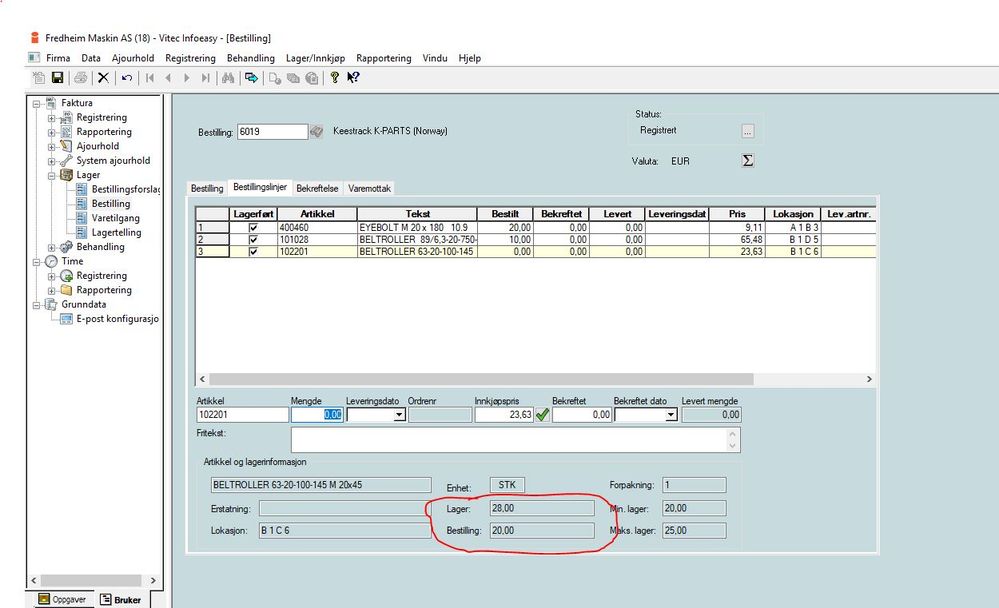Click the Delete X toolbar icon
The height and width of the screenshot is (608, 999).
tap(103, 78)
